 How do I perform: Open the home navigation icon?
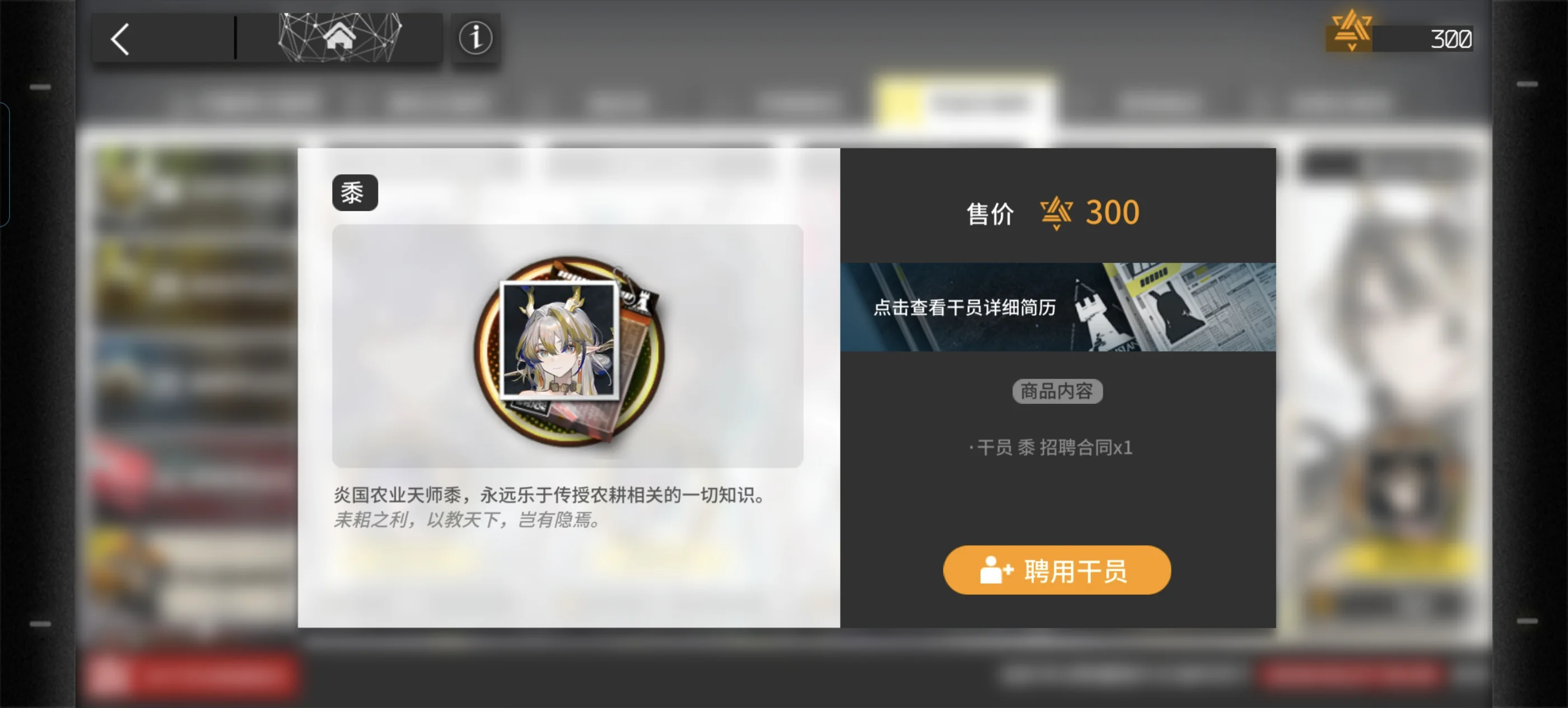339,37
